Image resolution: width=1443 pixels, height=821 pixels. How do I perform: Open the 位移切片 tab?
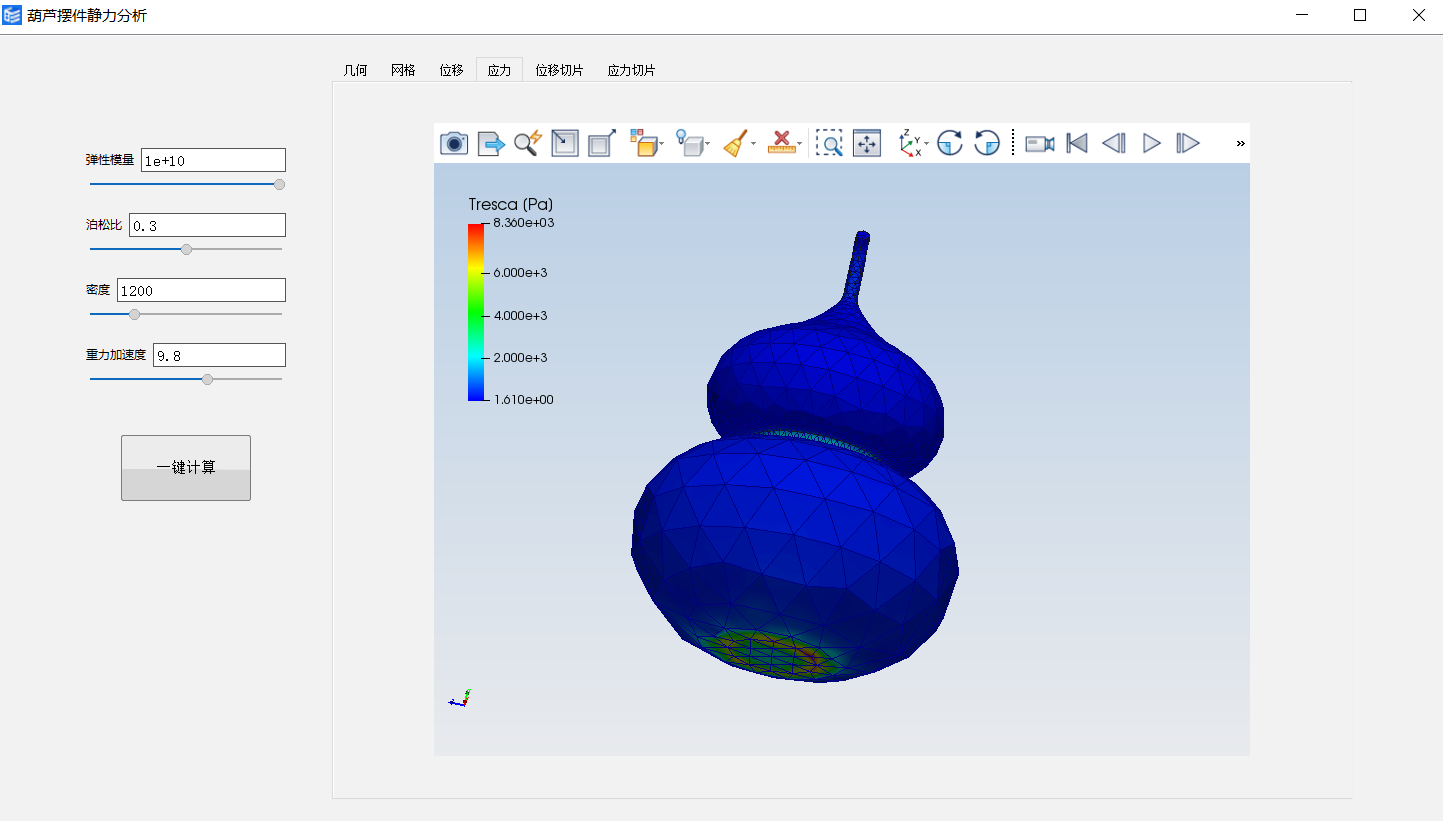tap(559, 70)
